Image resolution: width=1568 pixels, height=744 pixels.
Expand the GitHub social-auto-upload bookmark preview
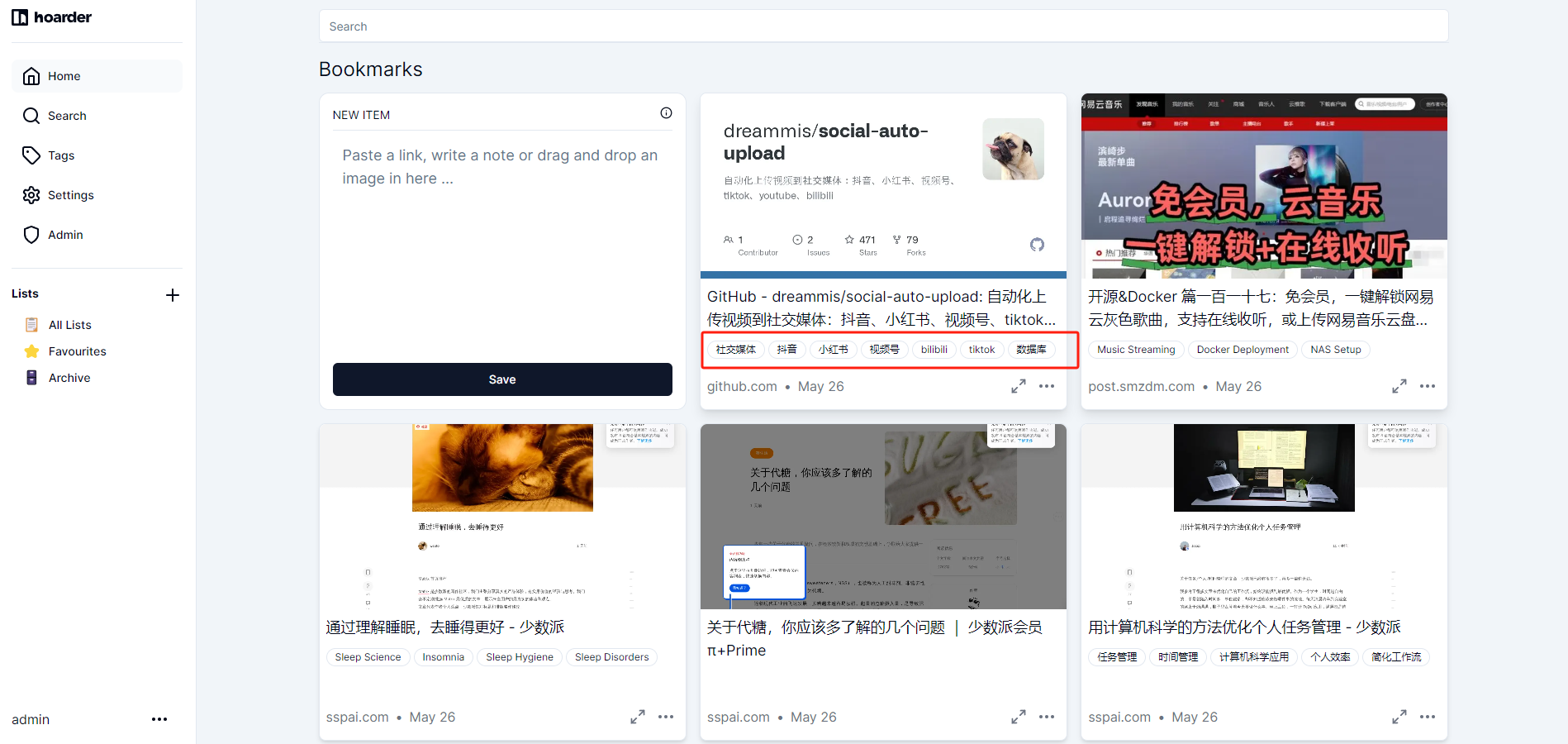coord(1018,386)
